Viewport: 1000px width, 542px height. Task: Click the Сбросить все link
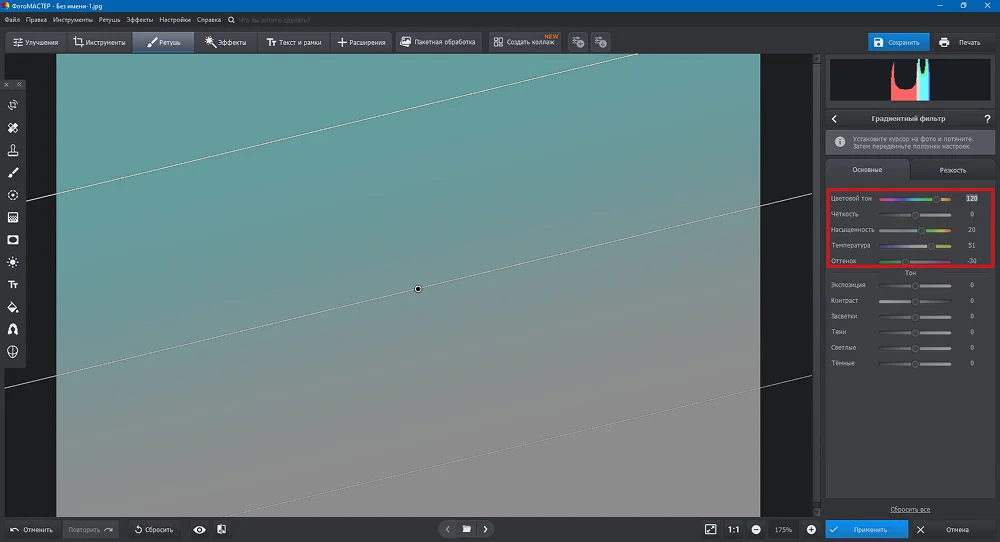point(910,509)
